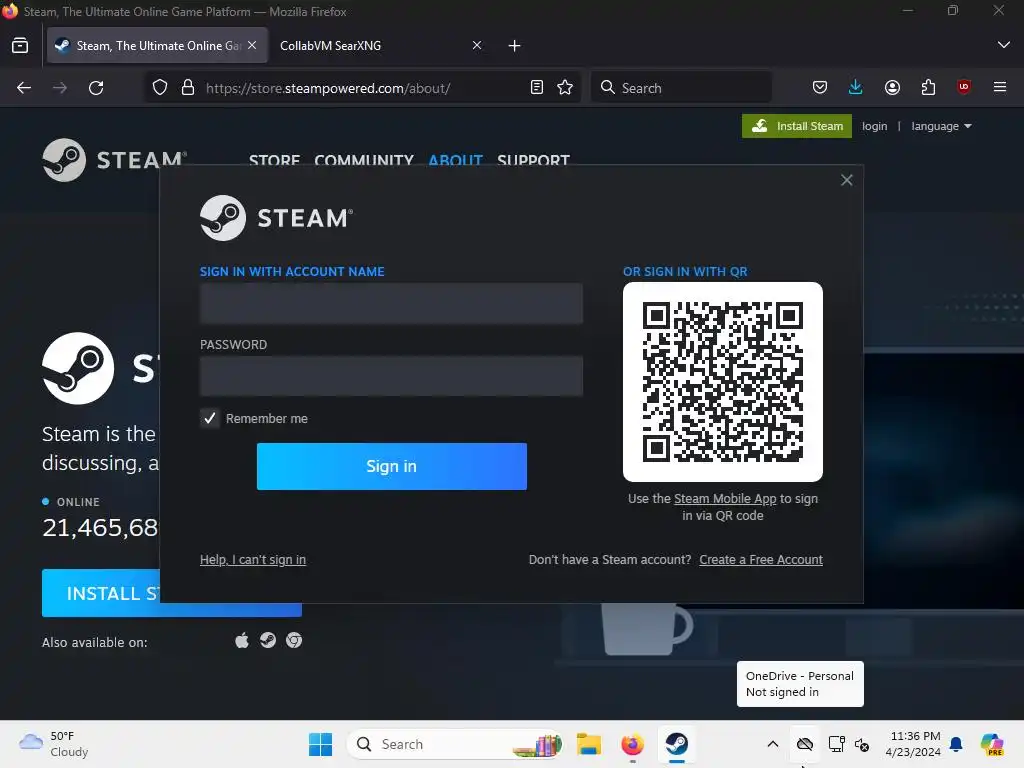Click Create a Free Account link
Screen dimensions: 1024x768
pos(761,560)
